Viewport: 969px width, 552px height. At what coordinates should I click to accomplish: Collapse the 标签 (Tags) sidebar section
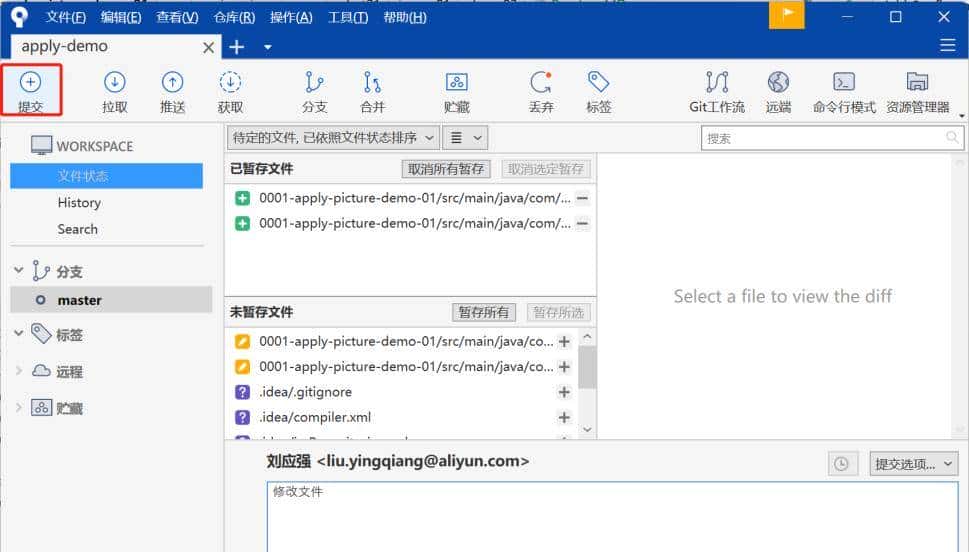pos(19,333)
